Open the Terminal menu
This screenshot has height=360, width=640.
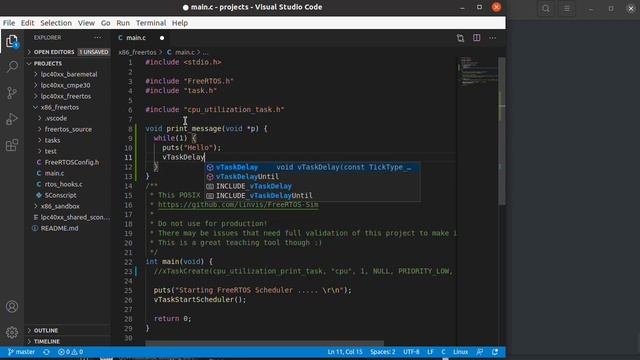151,23
